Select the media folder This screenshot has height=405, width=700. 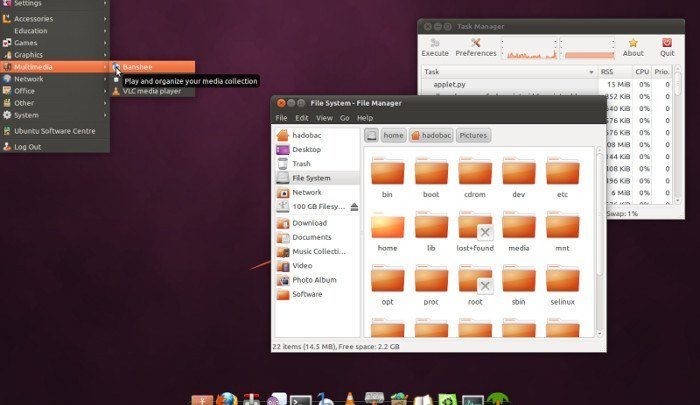518,231
